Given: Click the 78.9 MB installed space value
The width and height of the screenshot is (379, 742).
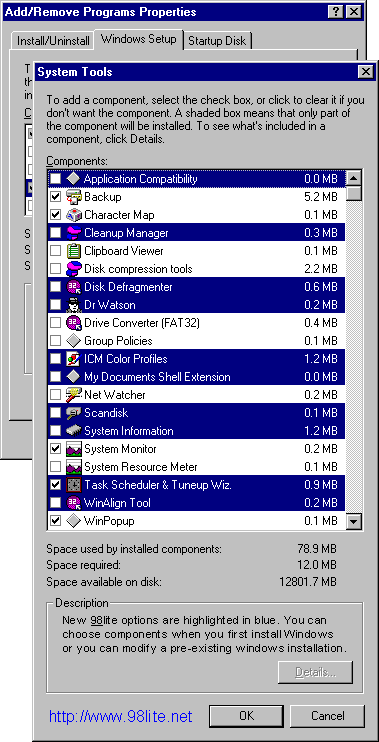Looking at the screenshot, I should pyautogui.click(x=317, y=549).
